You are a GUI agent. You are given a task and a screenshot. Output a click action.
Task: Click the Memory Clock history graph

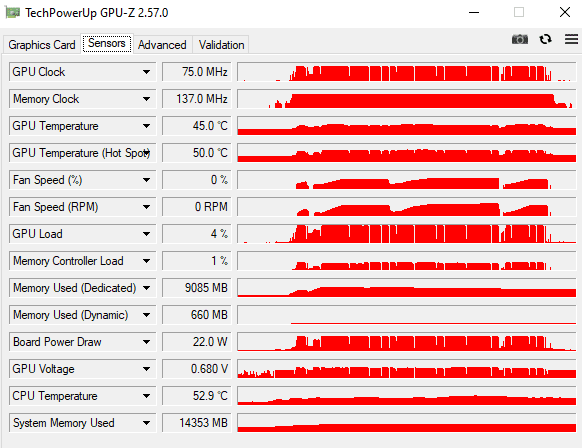(407, 99)
